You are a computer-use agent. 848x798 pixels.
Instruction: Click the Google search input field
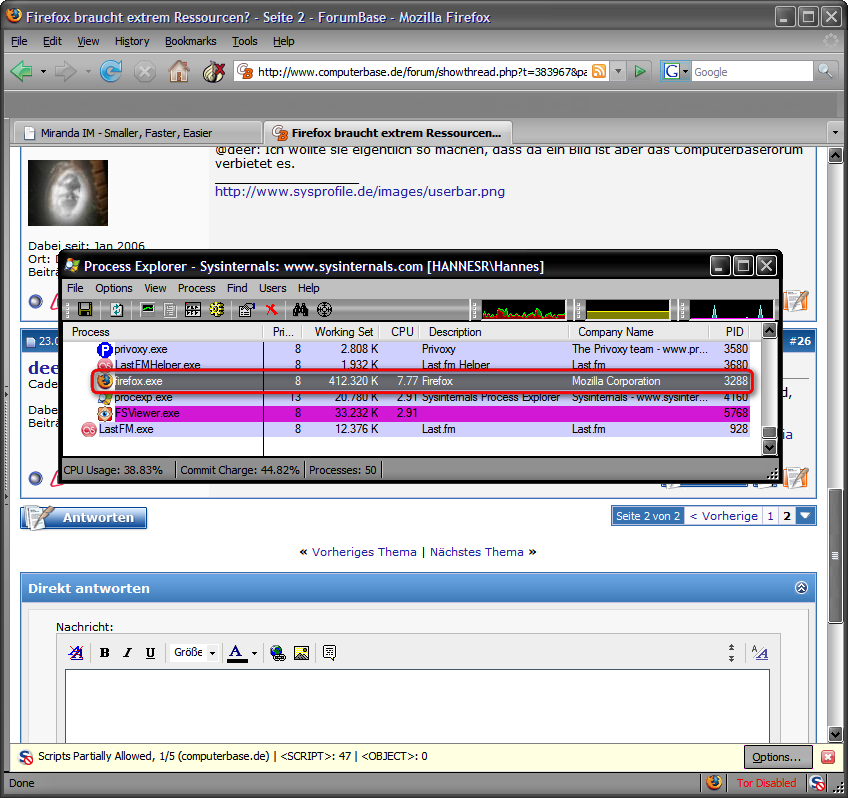click(x=752, y=71)
